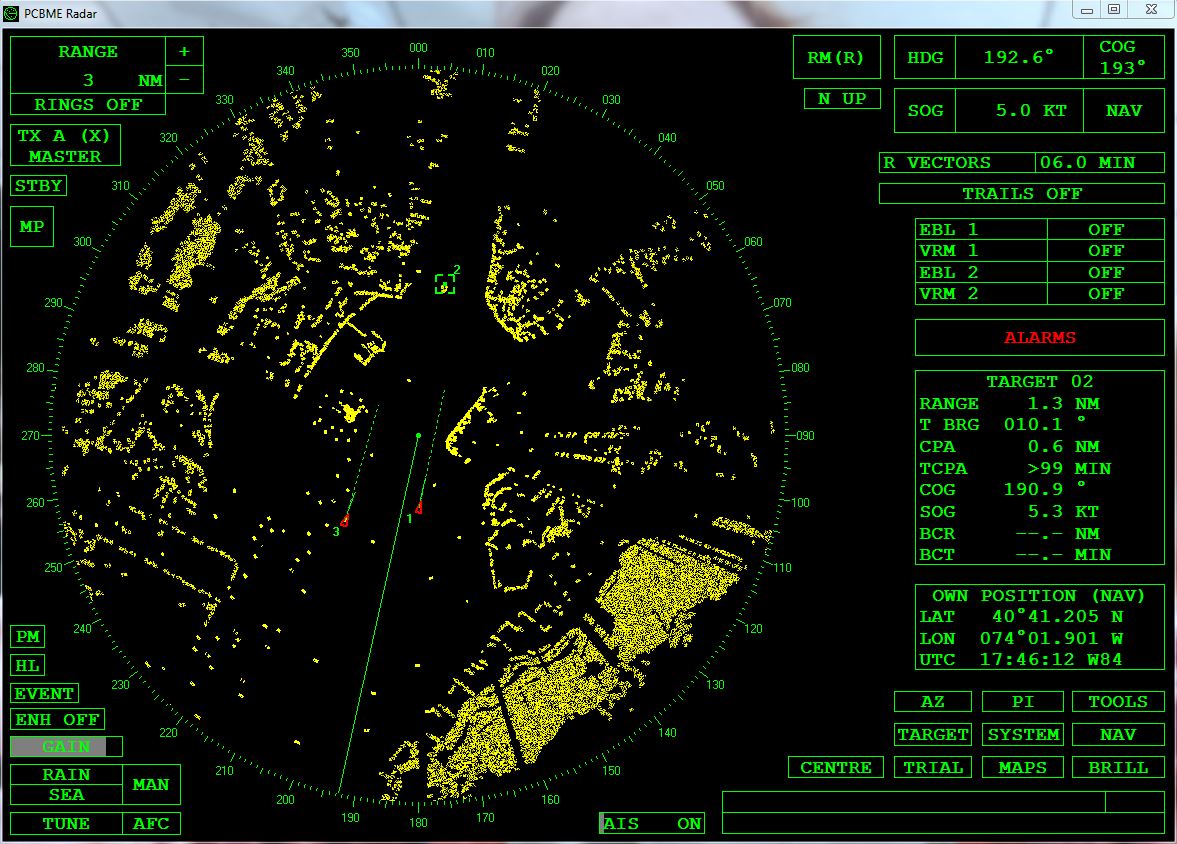Change RM(R) motion mode
This screenshot has width=1177, height=844.
coord(835,58)
